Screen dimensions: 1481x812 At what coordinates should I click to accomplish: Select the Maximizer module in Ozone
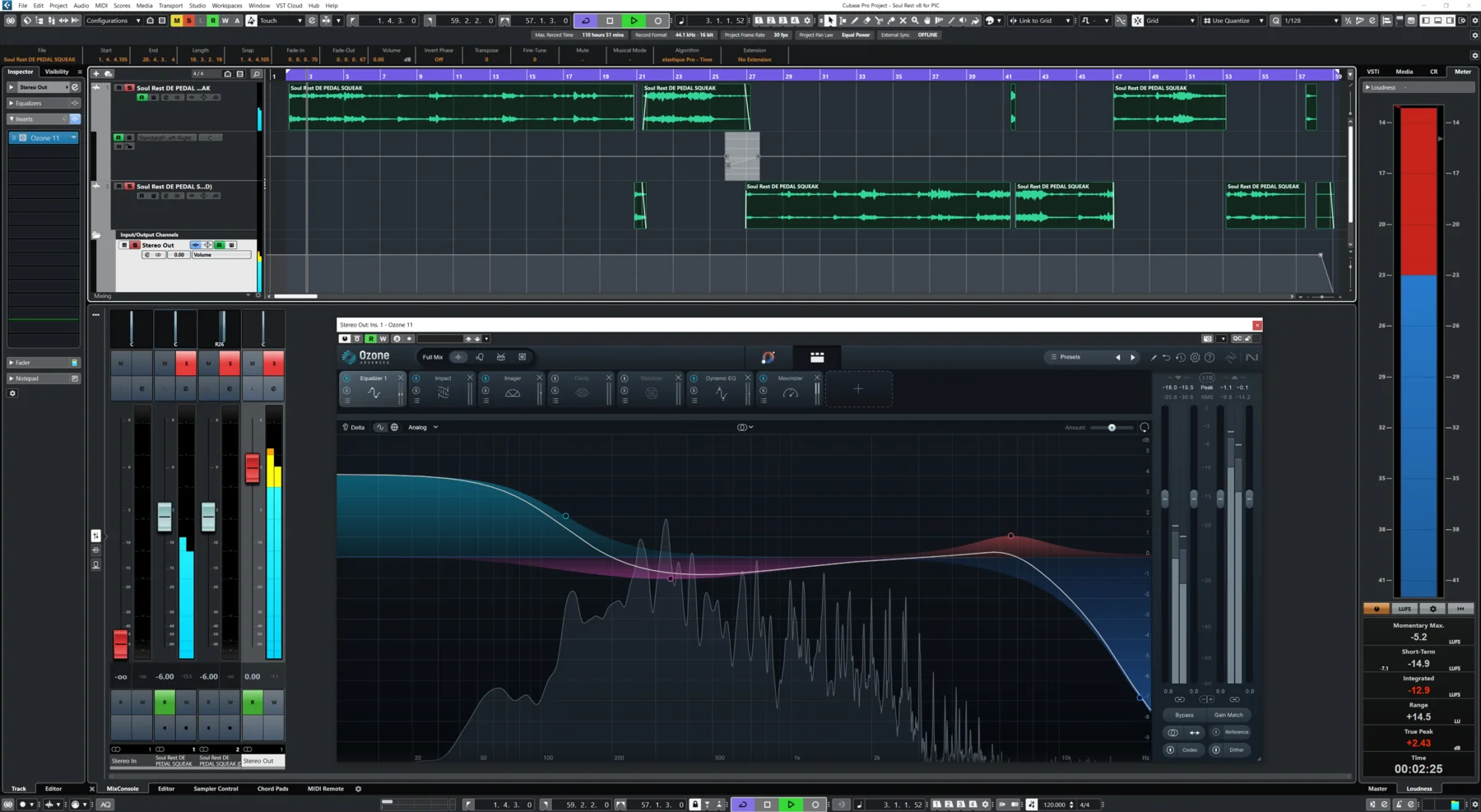click(x=790, y=388)
